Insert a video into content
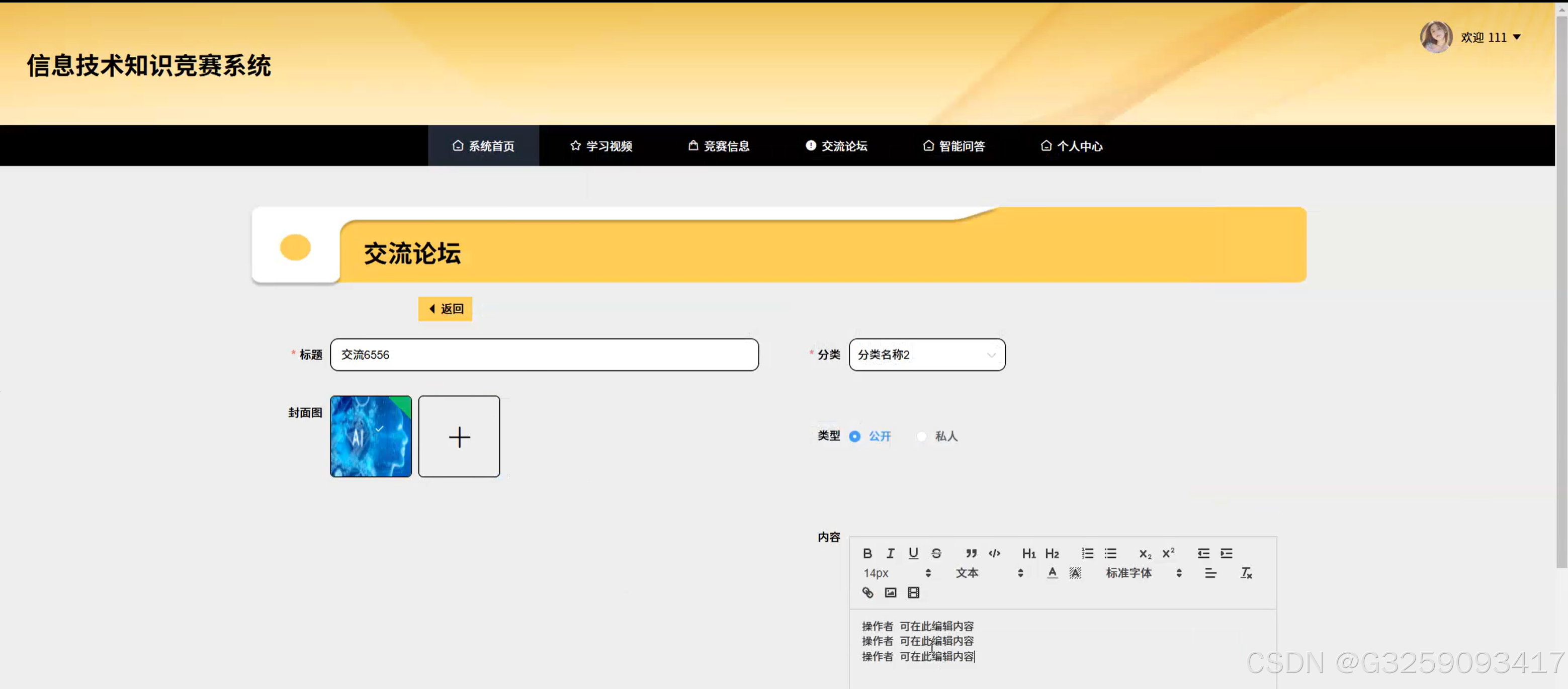The image size is (1568, 689). (914, 592)
